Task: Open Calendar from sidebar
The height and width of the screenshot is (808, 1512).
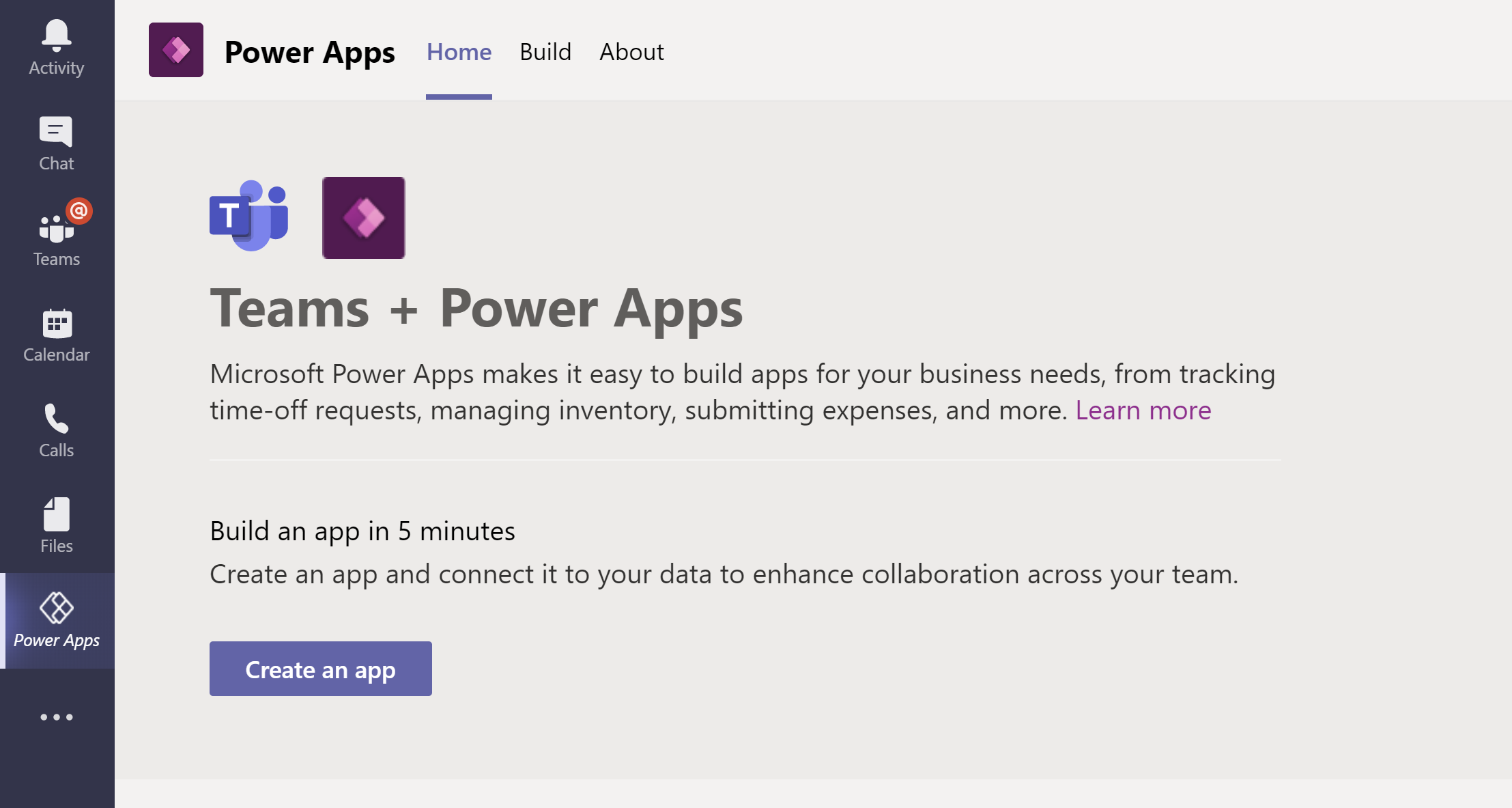Action: click(x=56, y=333)
